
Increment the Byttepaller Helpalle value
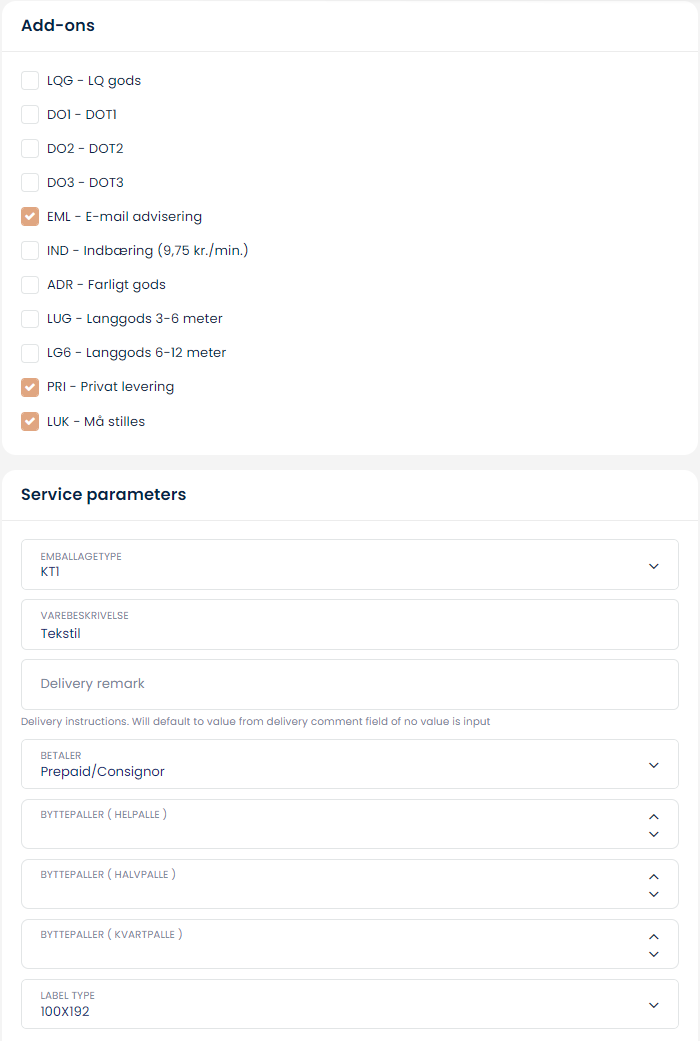tap(654, 816)
